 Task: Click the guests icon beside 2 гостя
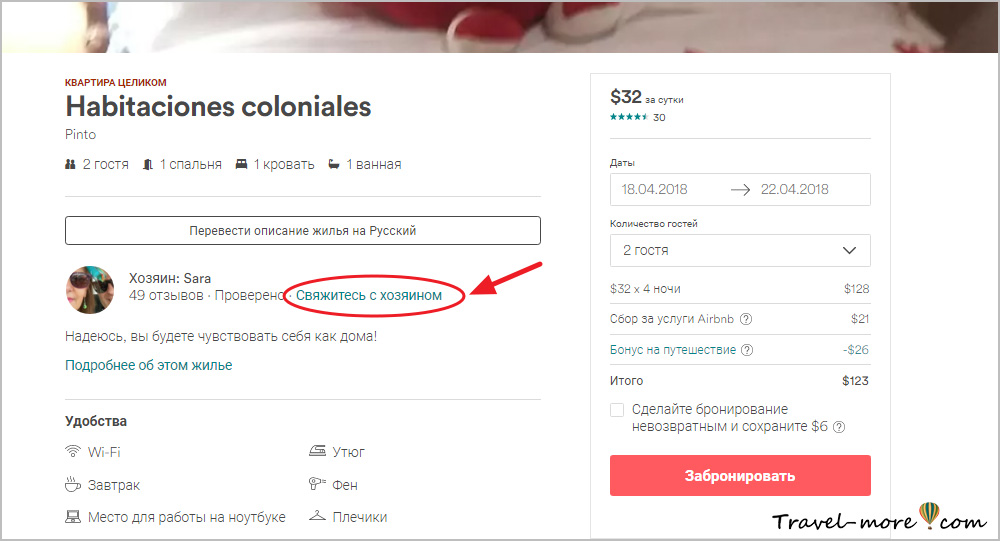pos(71,164)
